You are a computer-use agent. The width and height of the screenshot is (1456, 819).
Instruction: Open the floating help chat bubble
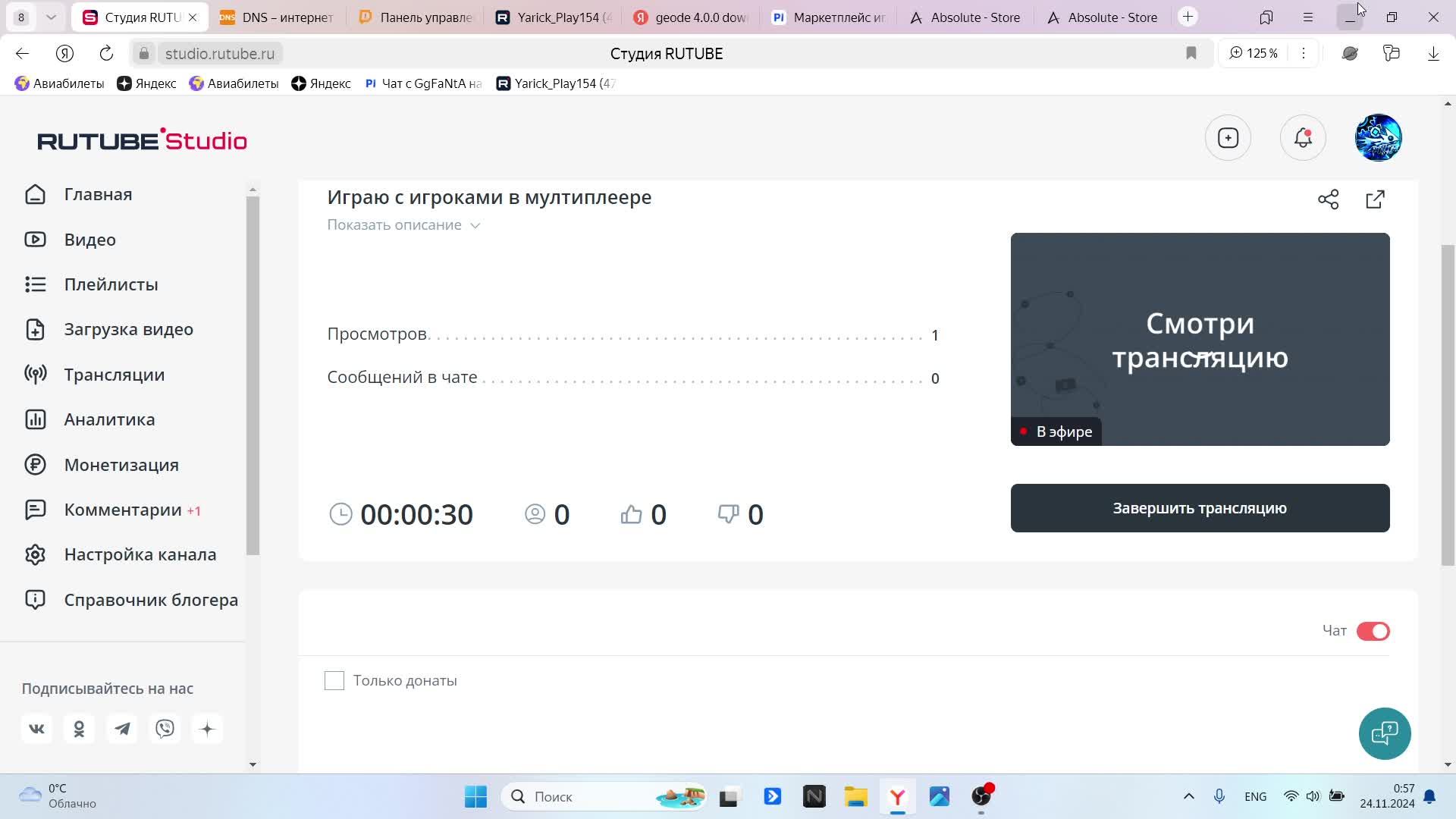tap(1384, 733)
